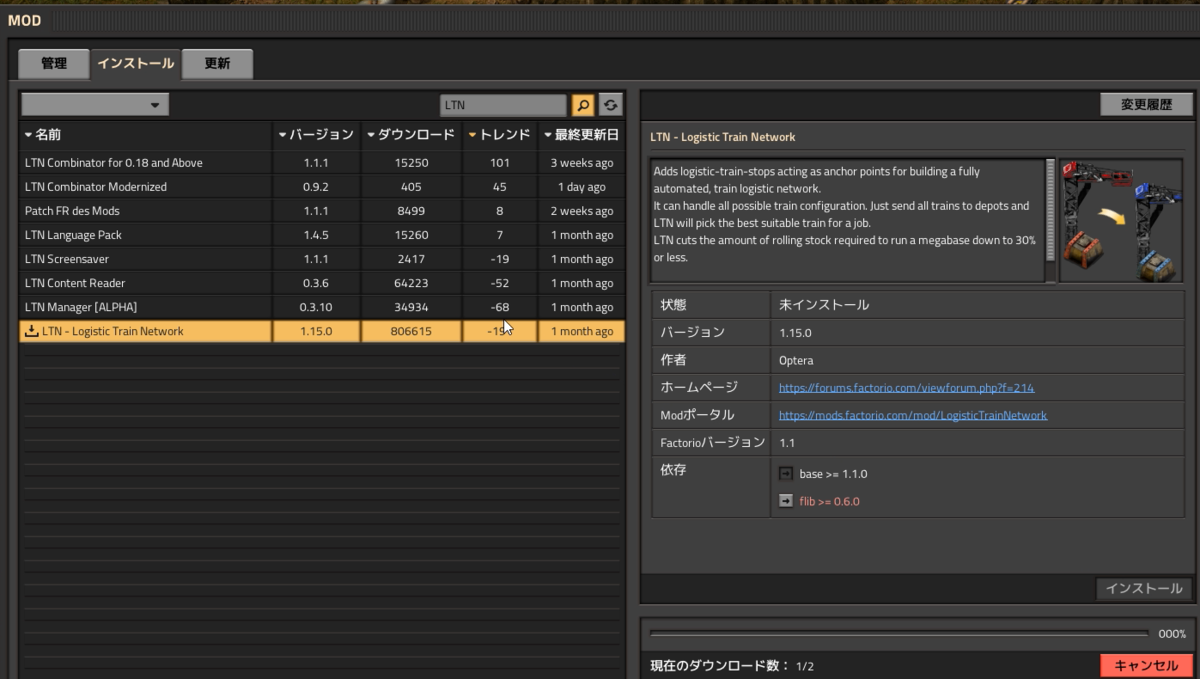
Task: Open the 変更履歴 changelog button
Action: pos(1146,105)
